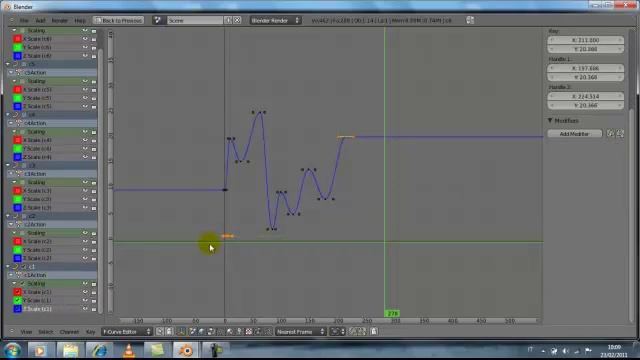Click the red X Scale (c5) color box
The height and width of the screenshot is (360, 640).
click(x=17, y=90)
